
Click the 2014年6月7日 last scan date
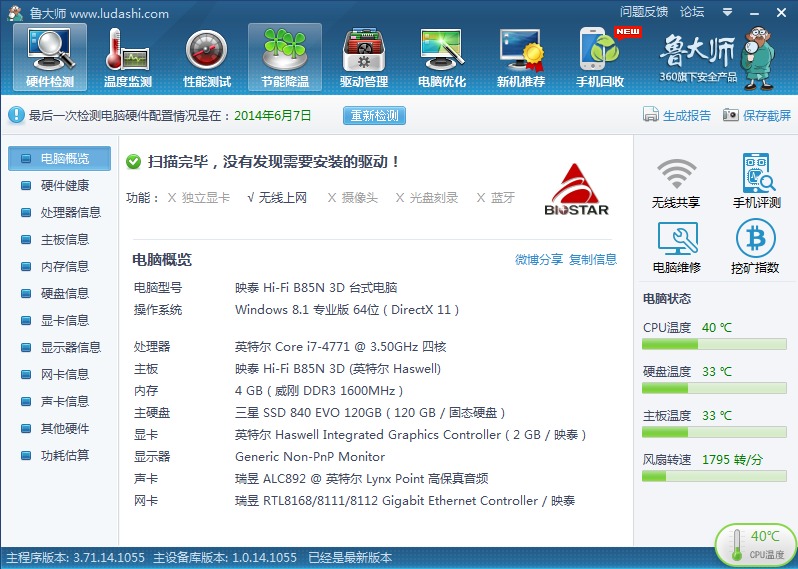(x=272, y=116)
